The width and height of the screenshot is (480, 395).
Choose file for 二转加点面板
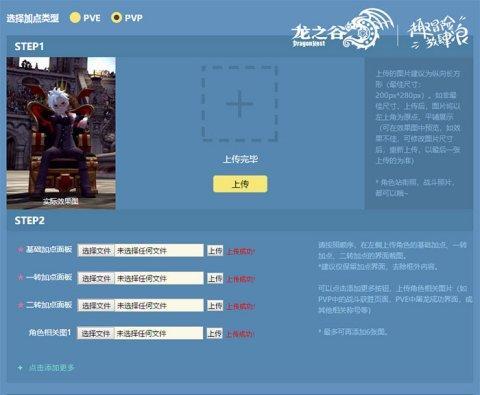(96, 306)
